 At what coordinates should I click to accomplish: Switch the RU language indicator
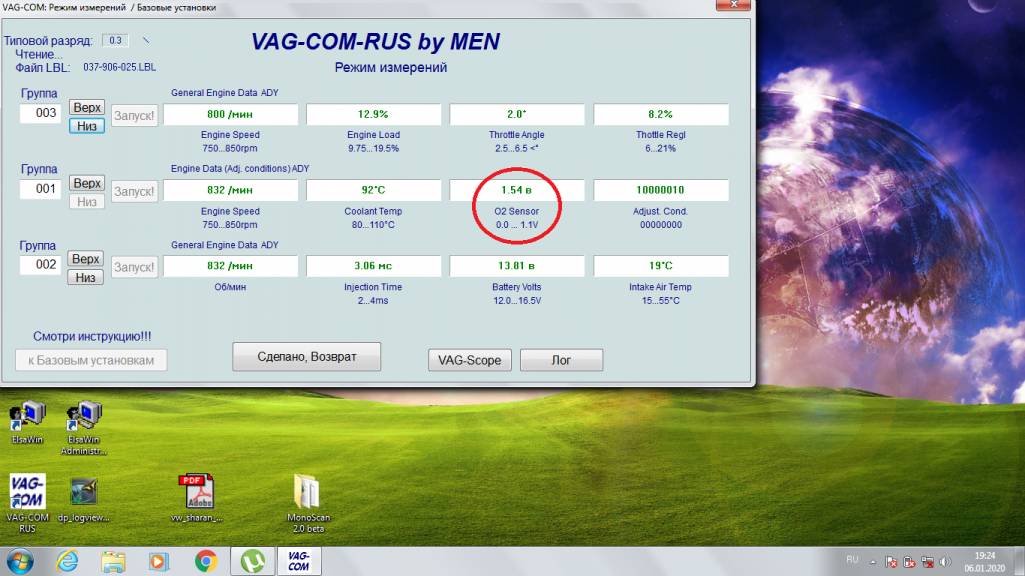coord(852,561)
